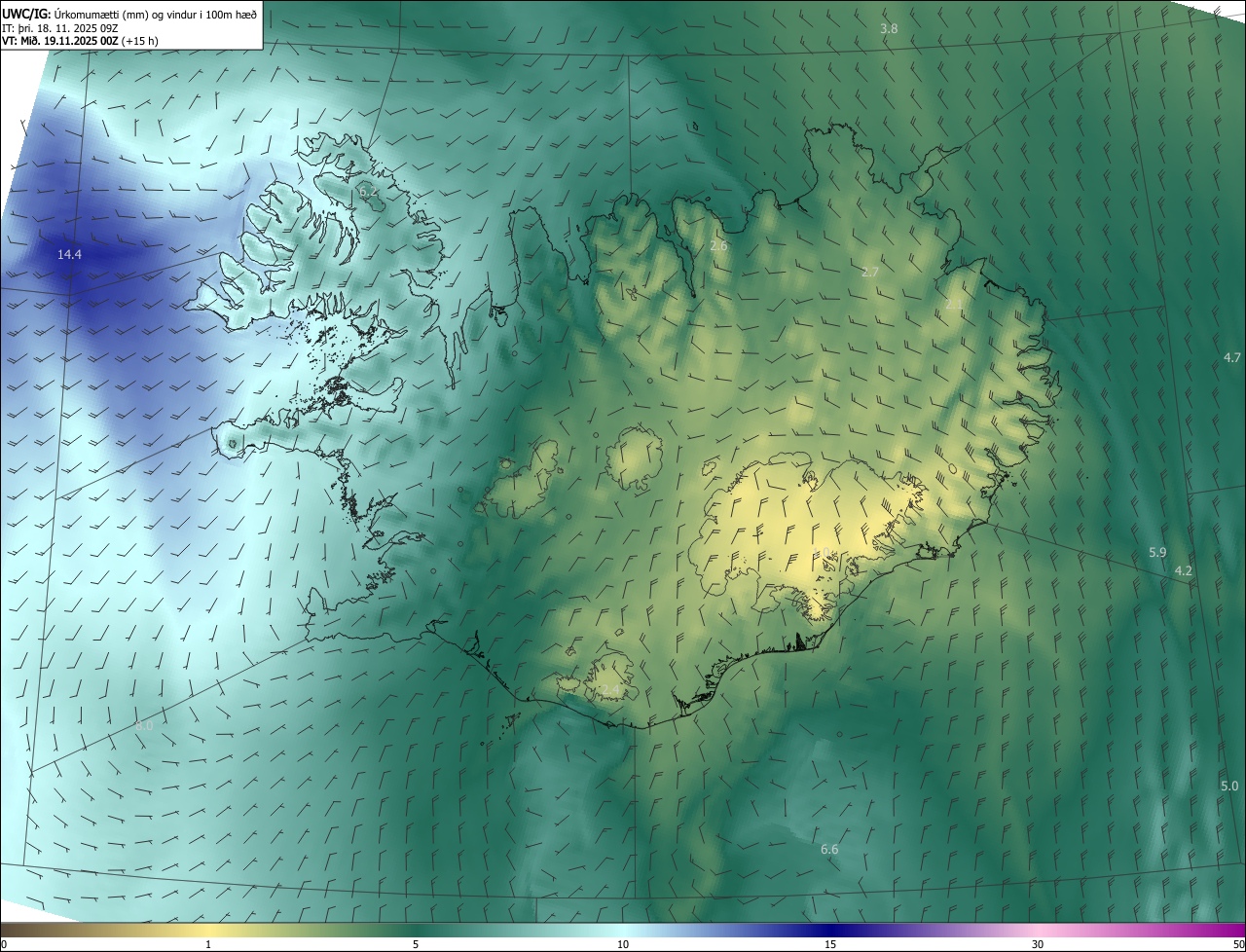Viewport: 1246px width, 952px height.
Task: Click the colour scale tick label 5
Action: (x=416, y=945)
